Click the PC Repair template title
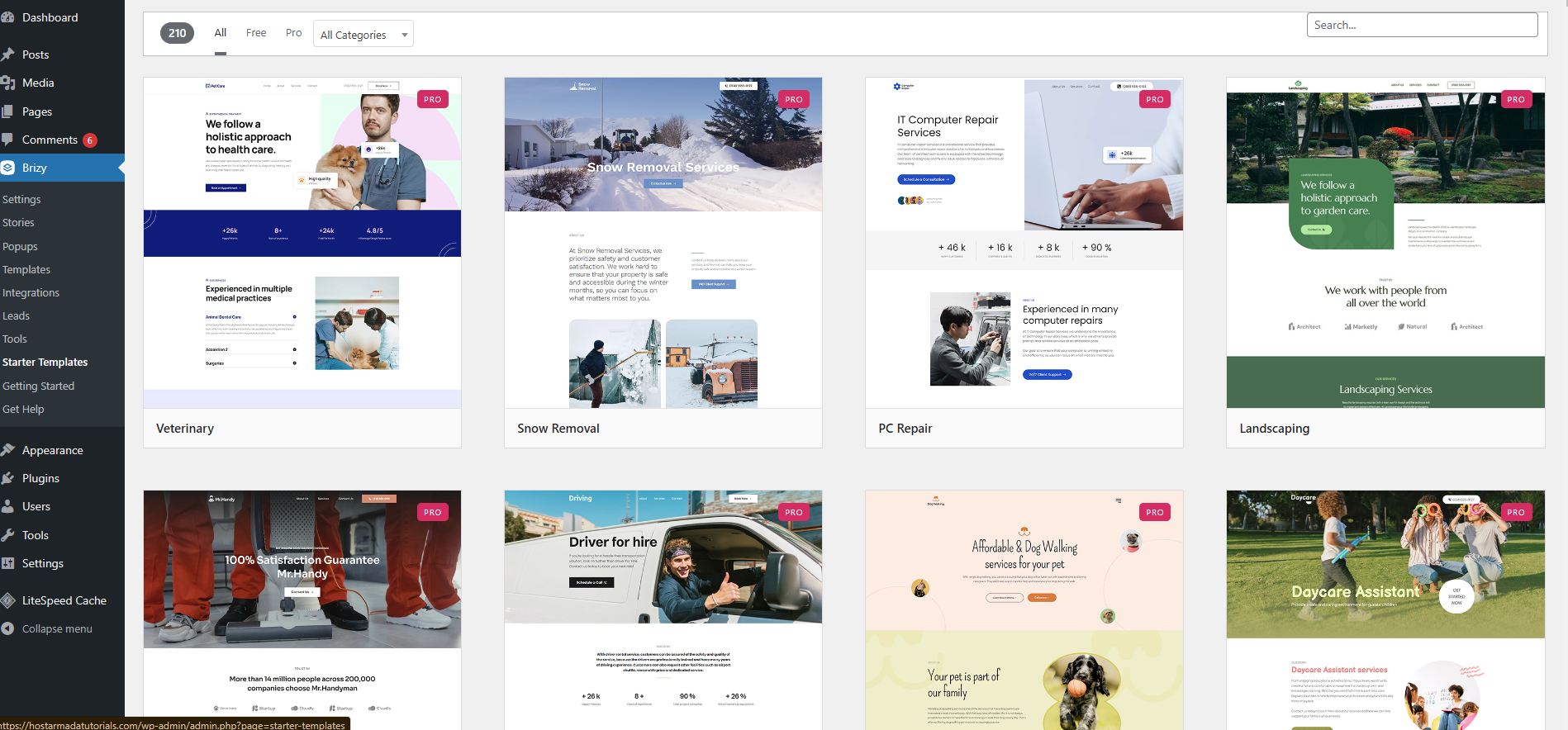1568x730 pixels. point(905,429)
